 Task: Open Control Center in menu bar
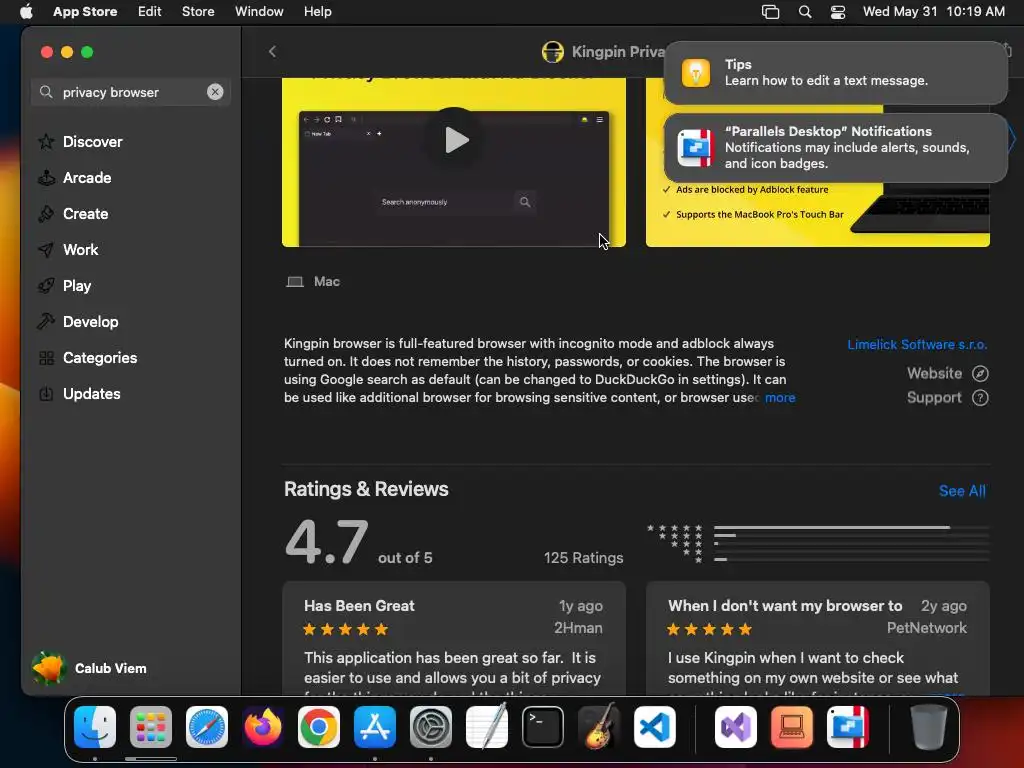[838, 12]
